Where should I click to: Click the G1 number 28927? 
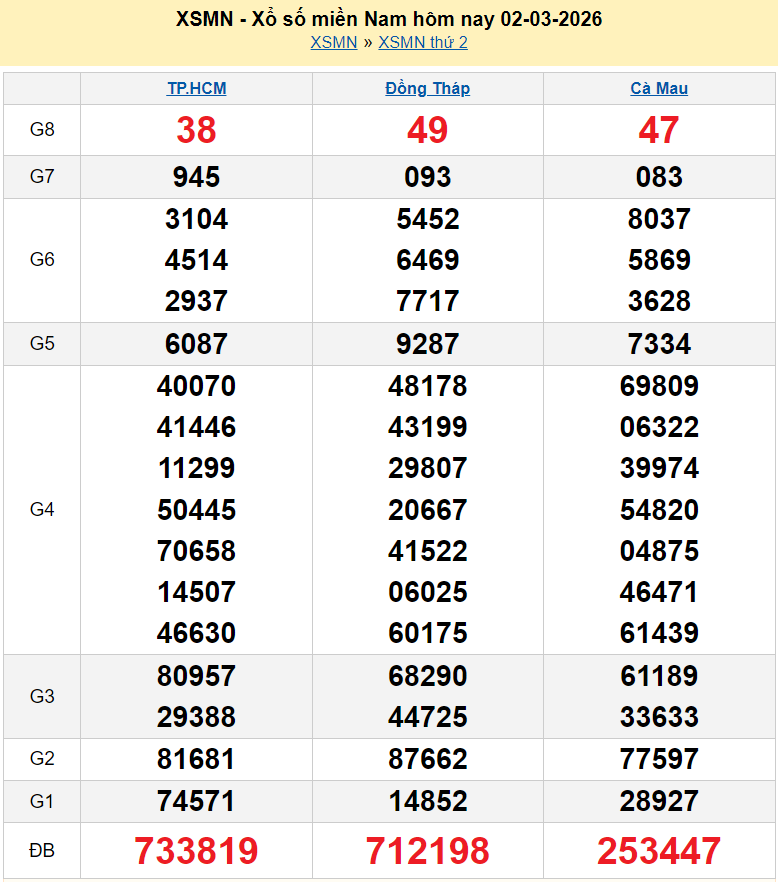coord(659,801)
